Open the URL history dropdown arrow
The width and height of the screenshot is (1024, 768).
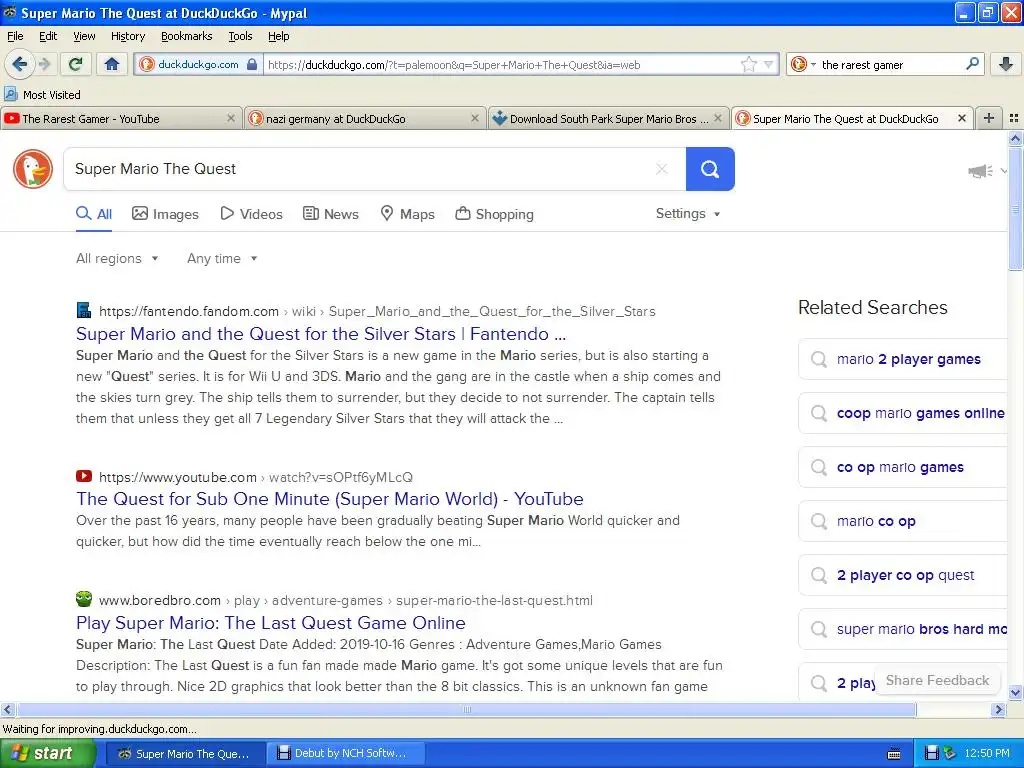769,65
